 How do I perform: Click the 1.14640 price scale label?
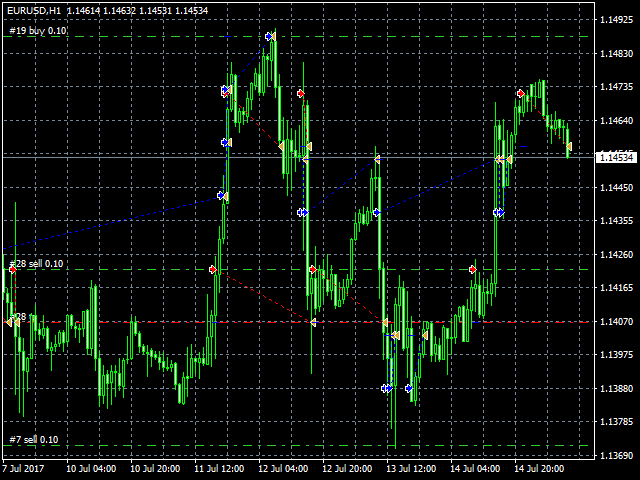pyautogui.click(x=616, y=120)
